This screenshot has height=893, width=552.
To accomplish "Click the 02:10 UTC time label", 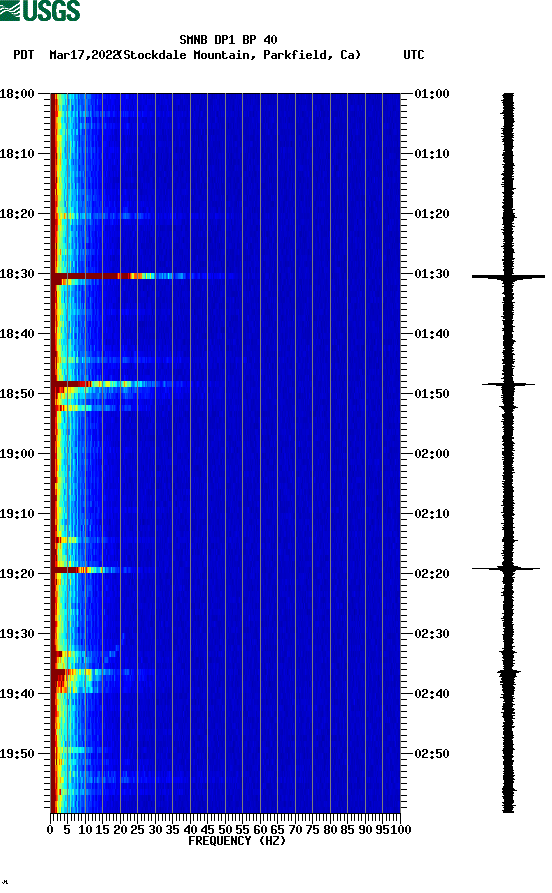I will coord(432,513).
